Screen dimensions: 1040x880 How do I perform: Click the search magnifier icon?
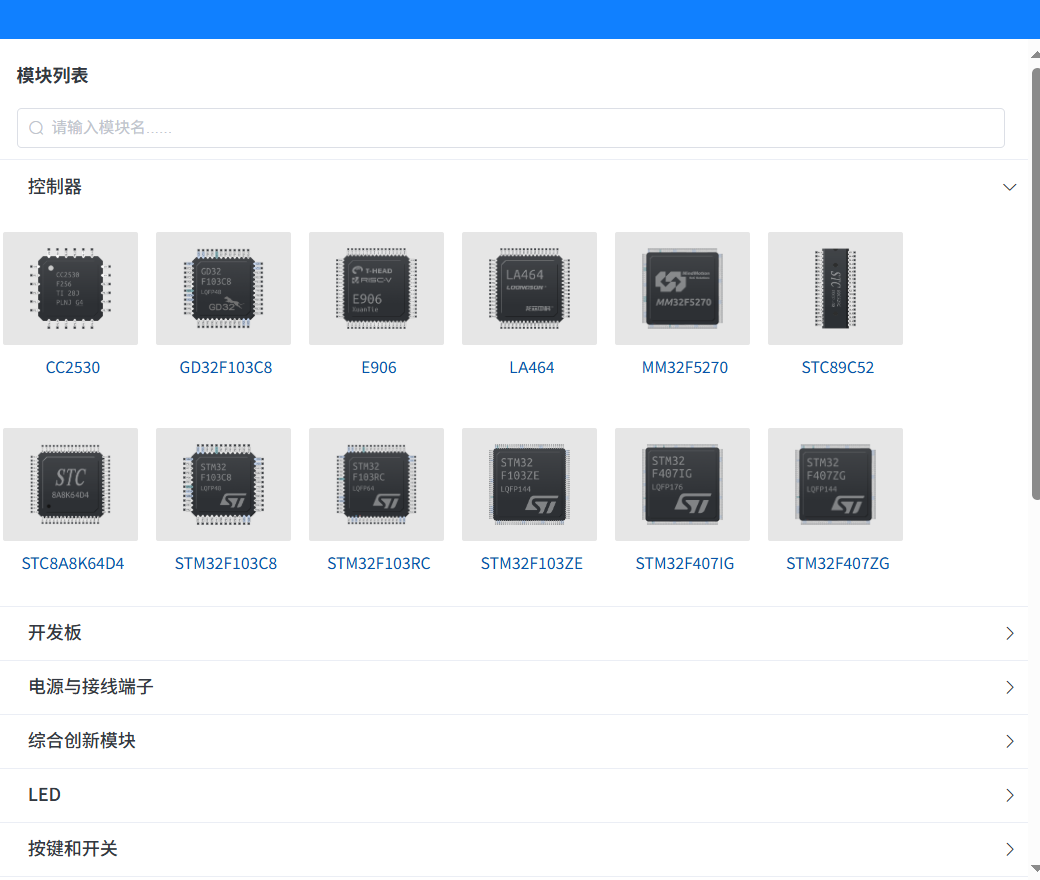[x=36, y=128]
